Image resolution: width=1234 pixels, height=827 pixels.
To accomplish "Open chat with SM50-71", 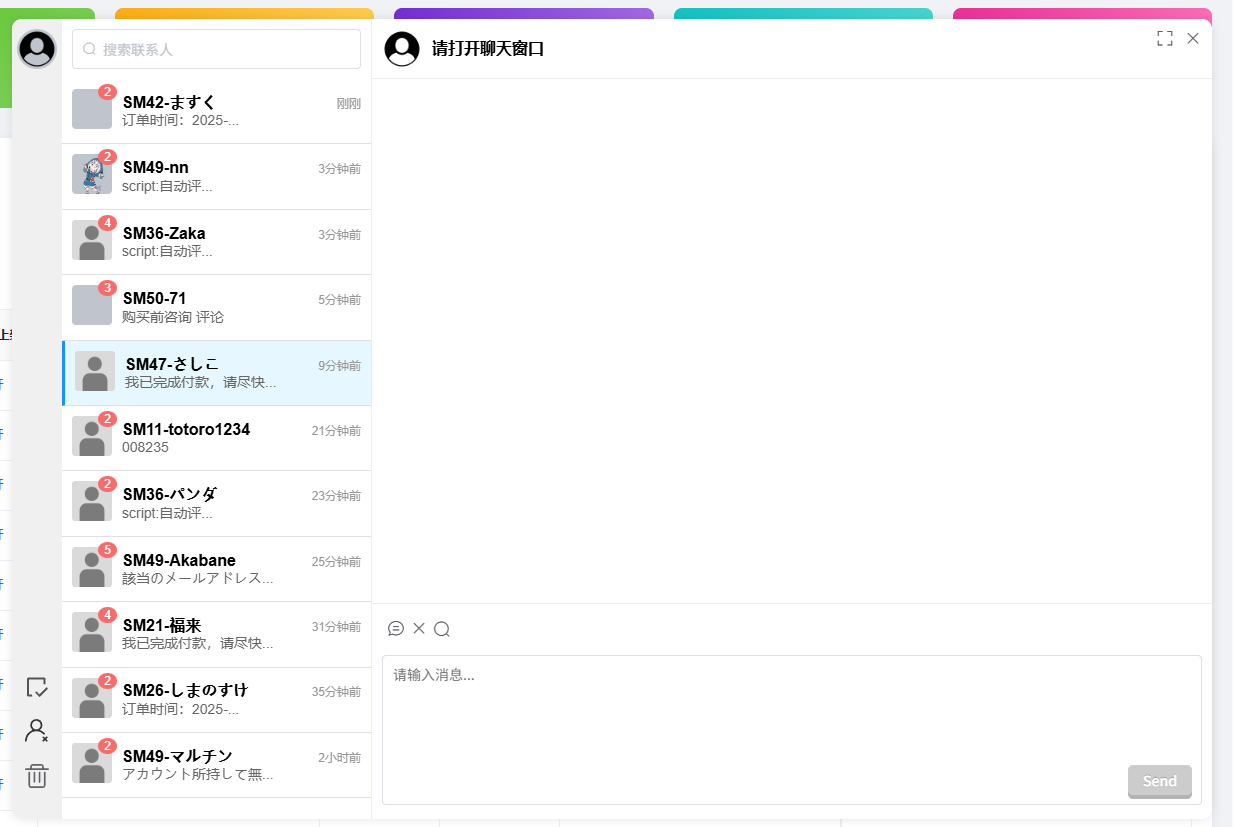I will (x=216, y=307).
